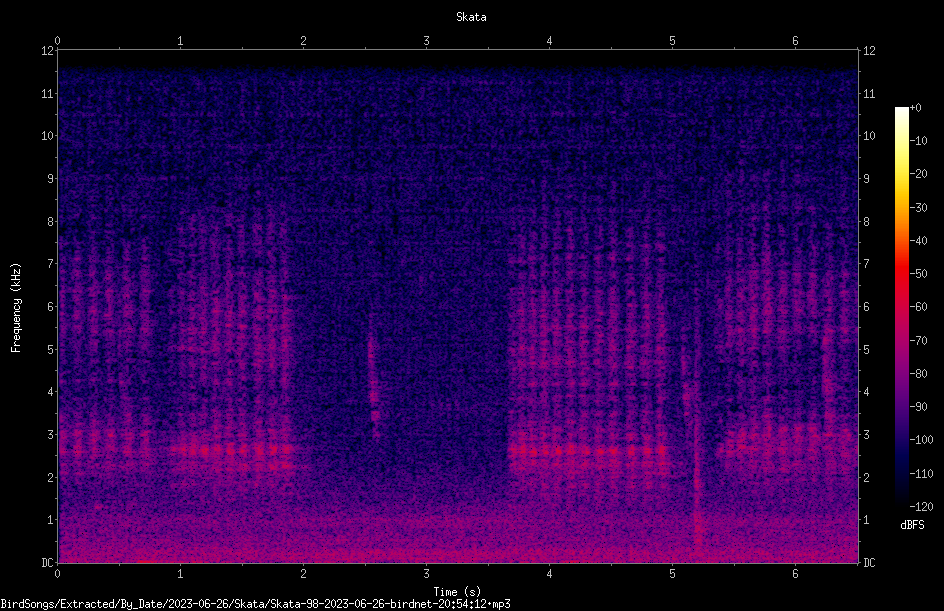Click "7" on the right frequency axis
Image resolution: width=944 pixels, height=611 pixels.
pos(866,264)
